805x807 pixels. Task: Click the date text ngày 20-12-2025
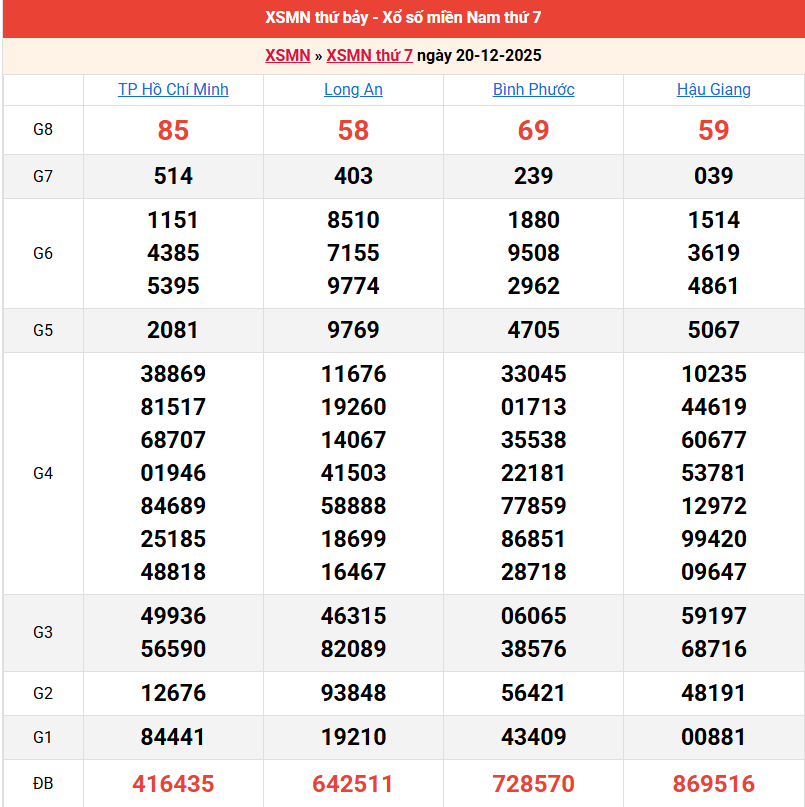[x=479, y=55]
